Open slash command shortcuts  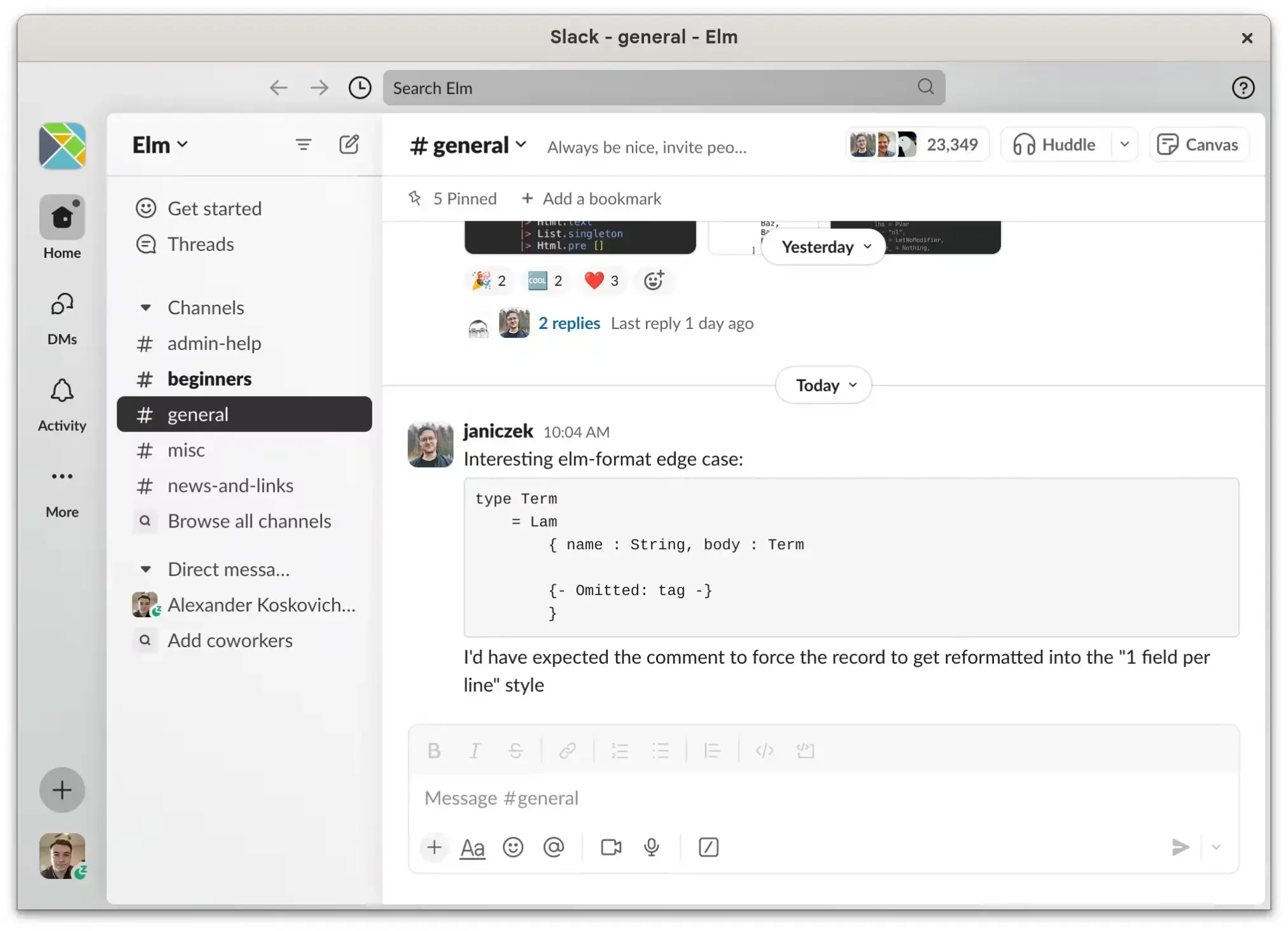708,847
